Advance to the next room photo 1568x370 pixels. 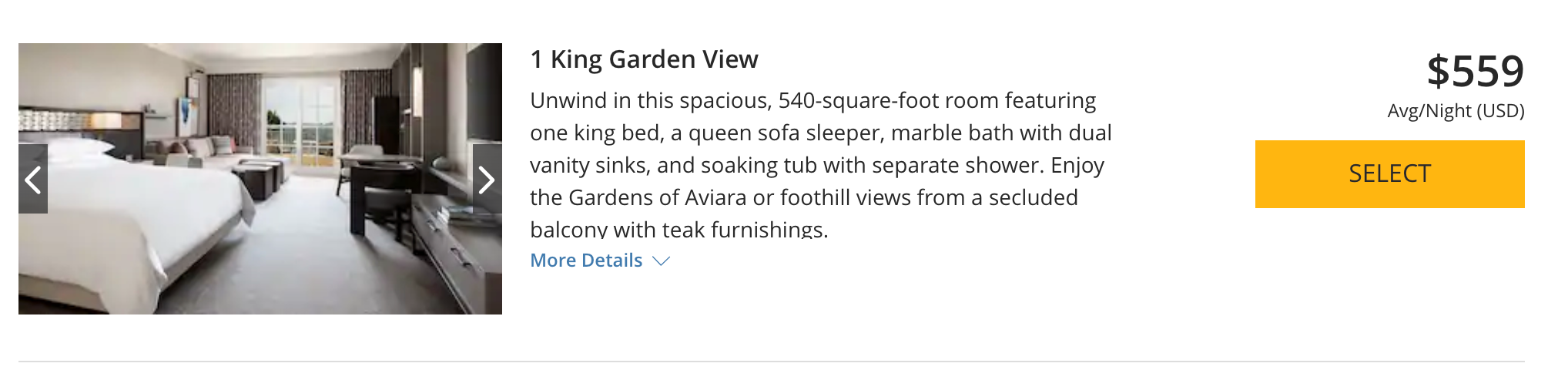487,180
